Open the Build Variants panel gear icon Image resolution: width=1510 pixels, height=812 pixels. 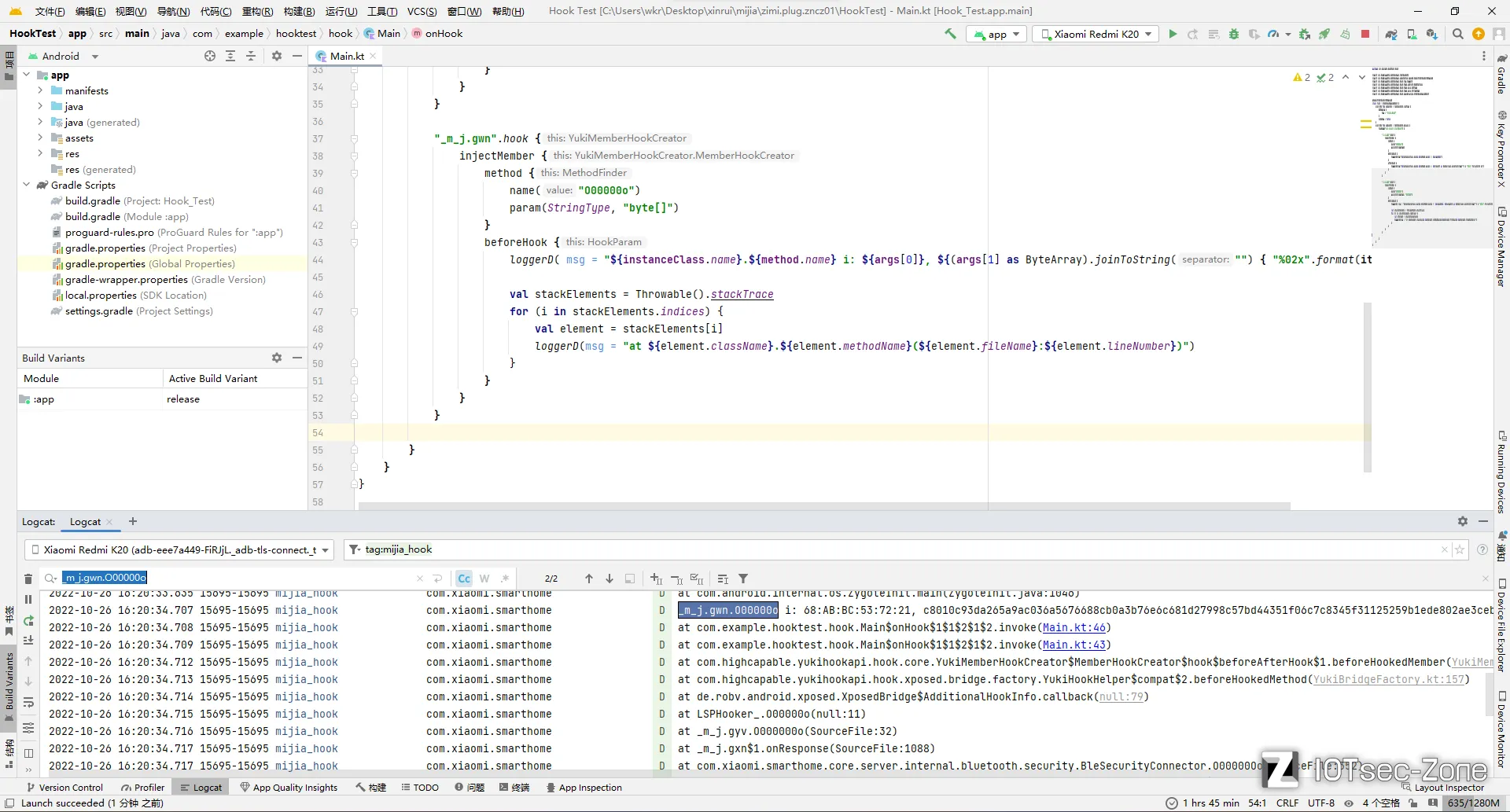click(277, 358)
